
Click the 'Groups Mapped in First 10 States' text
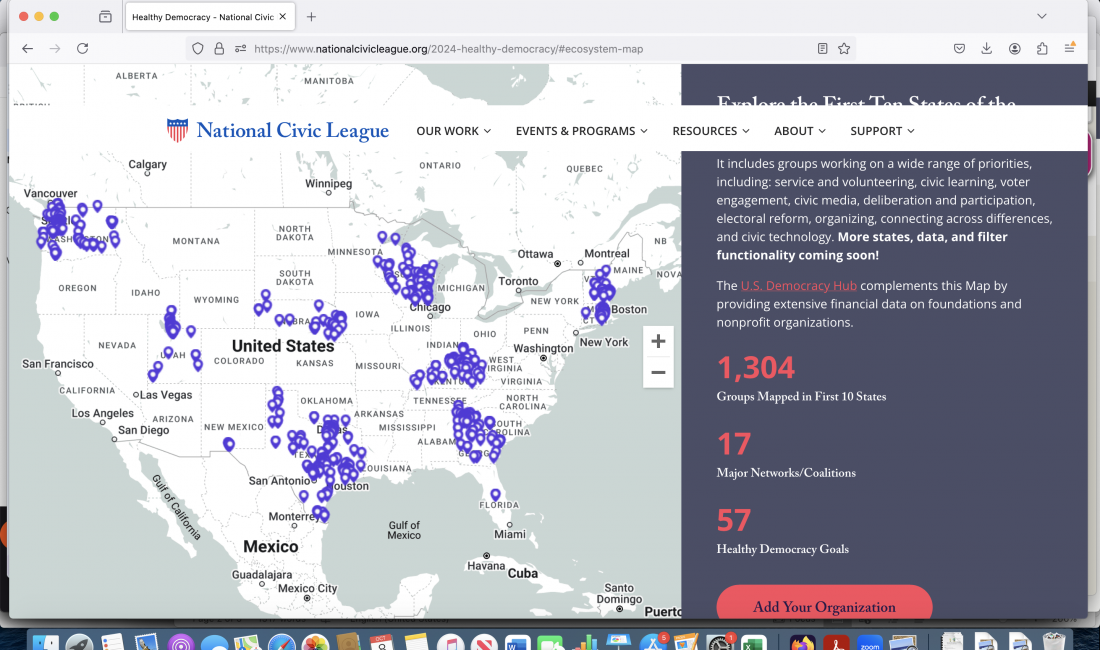[x=801, y=397]
